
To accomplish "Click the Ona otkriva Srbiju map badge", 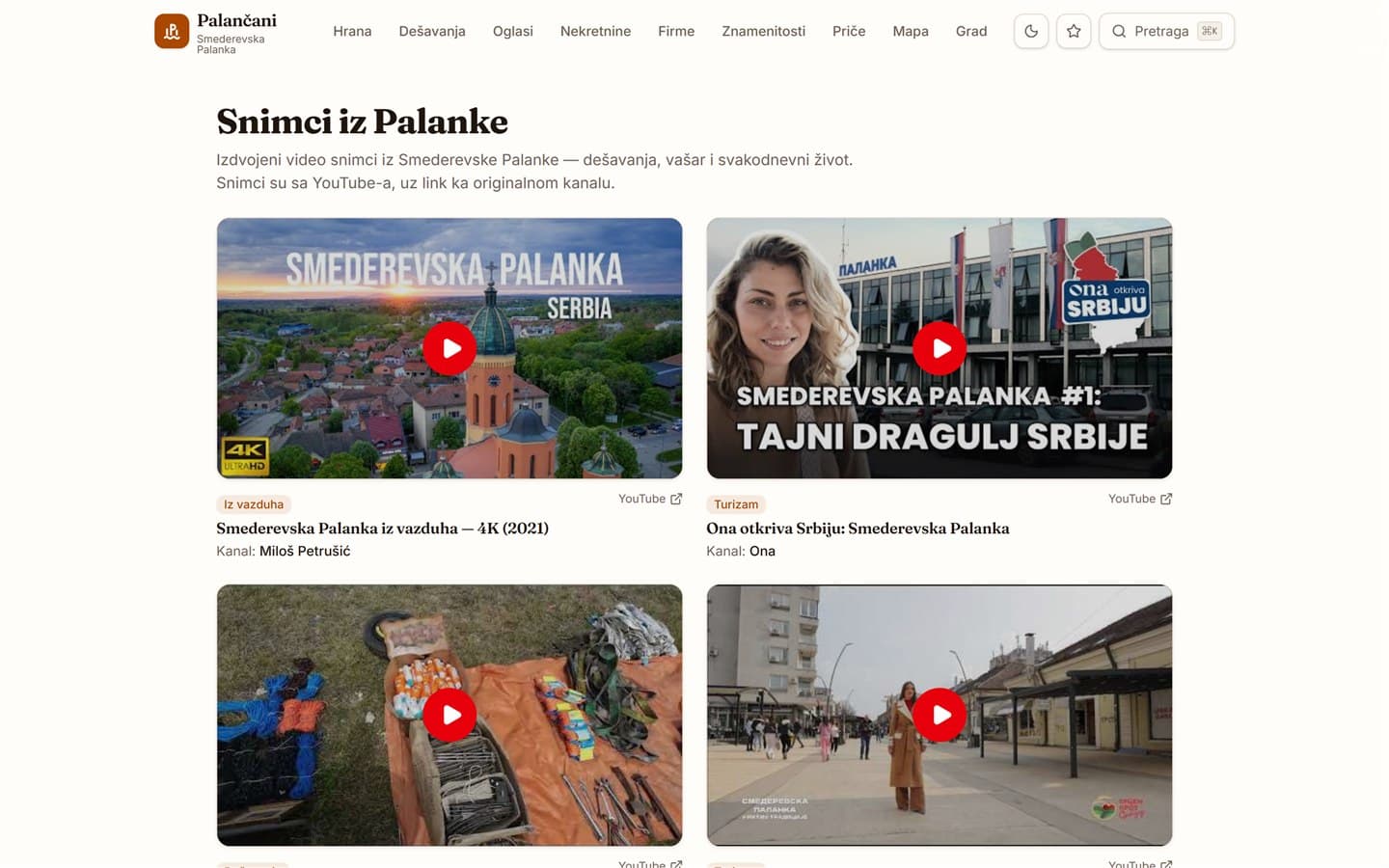I will (x=1107, y=290).
